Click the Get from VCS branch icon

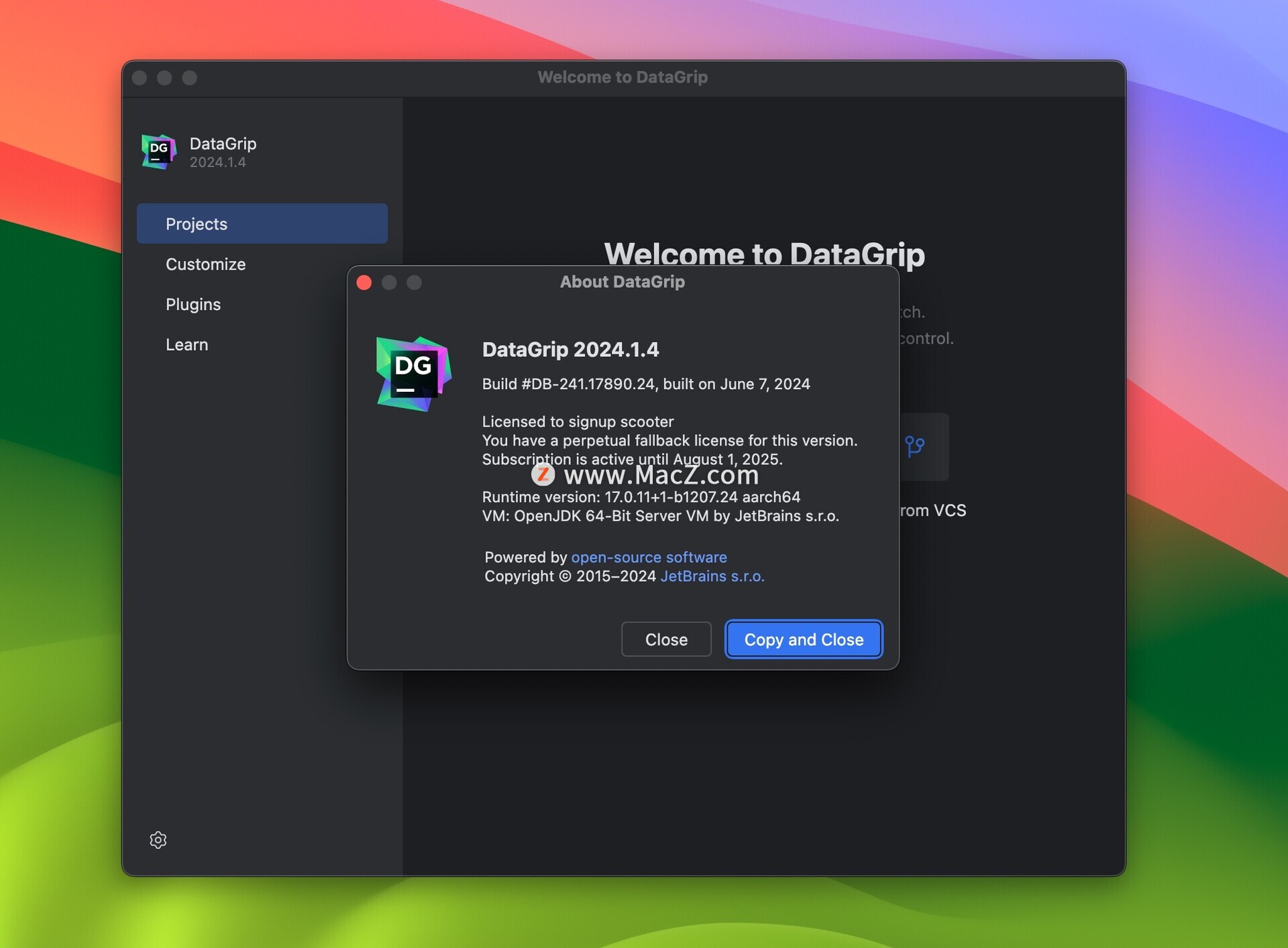(x=914, y=445)
